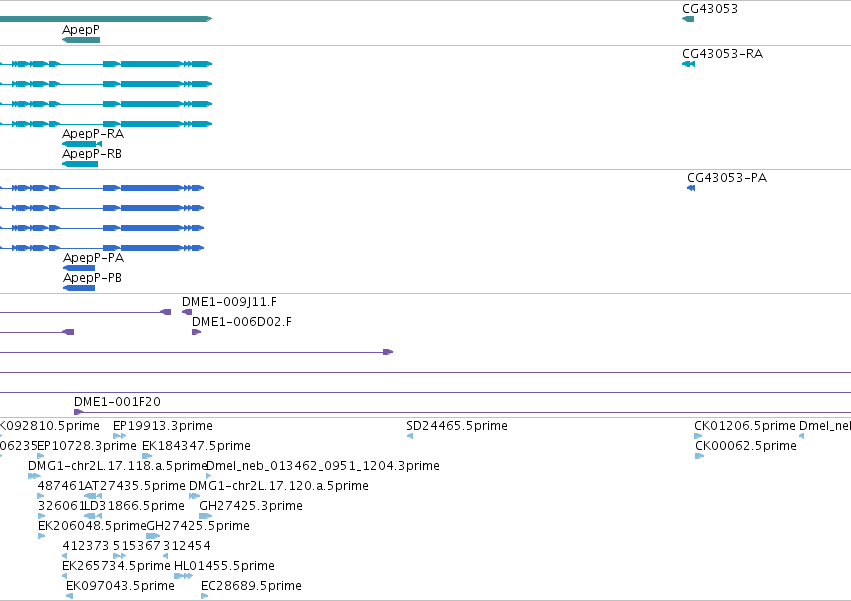Click the ApepP-PA protein label

click(x=93, y=258)
